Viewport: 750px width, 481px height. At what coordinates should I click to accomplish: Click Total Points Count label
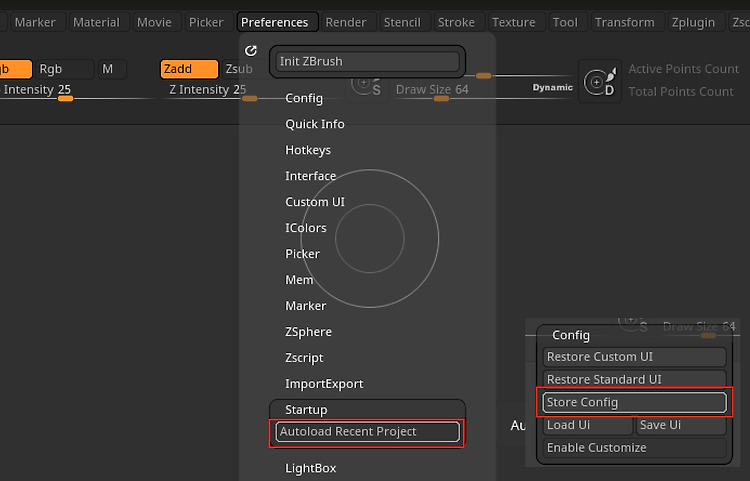click(681, 92)
